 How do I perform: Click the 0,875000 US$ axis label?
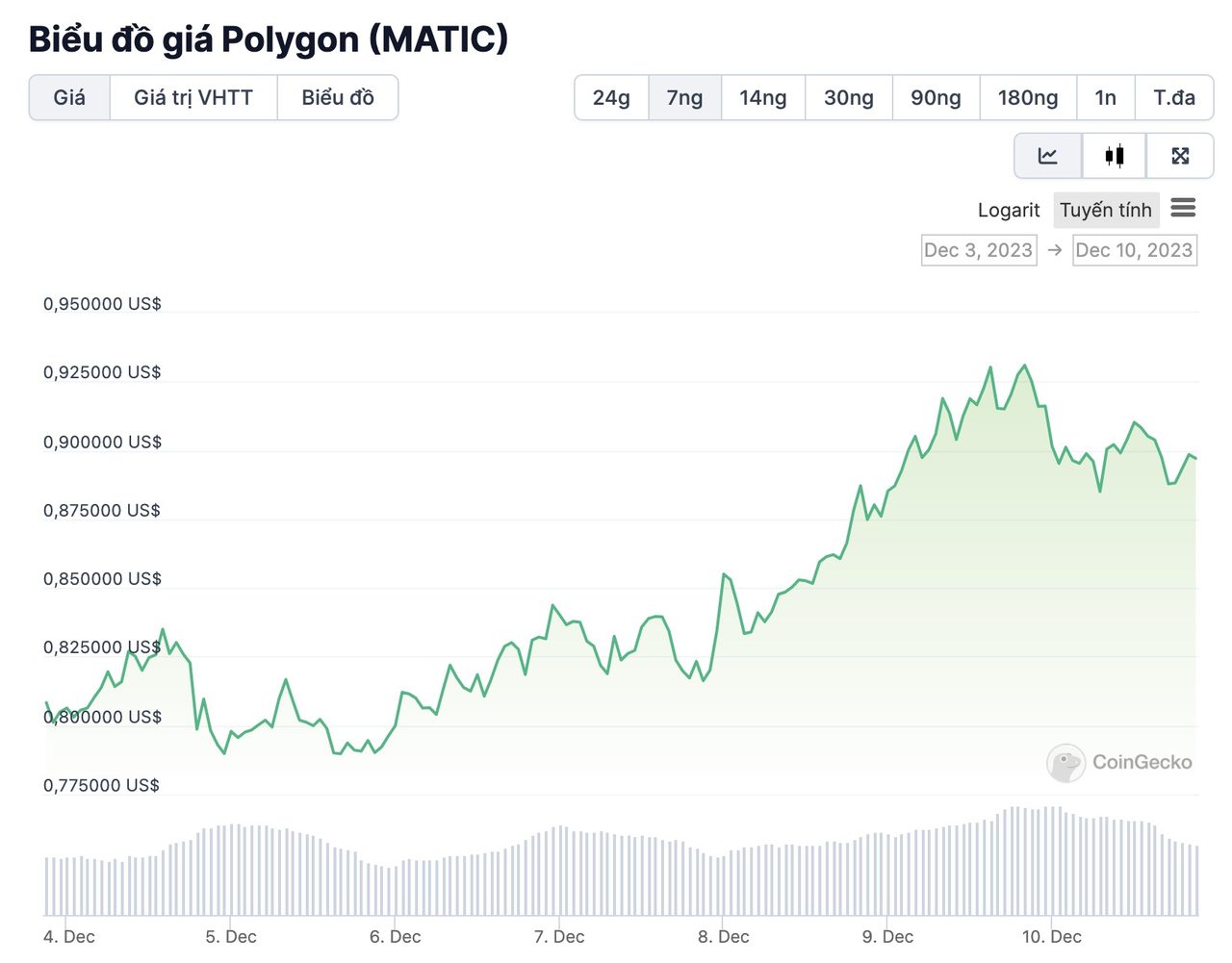click(102, 511)
